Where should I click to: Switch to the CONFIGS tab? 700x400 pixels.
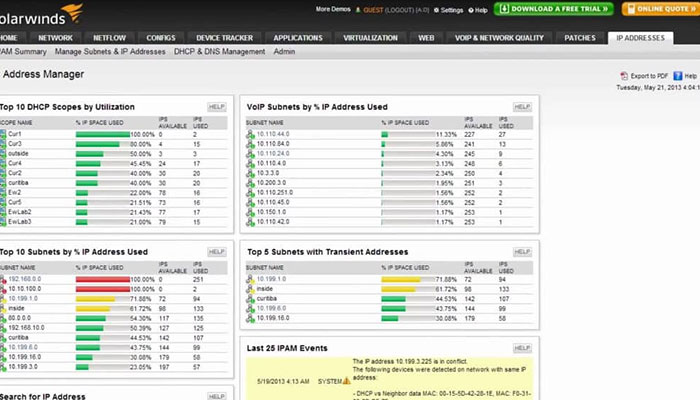(161, 38)
